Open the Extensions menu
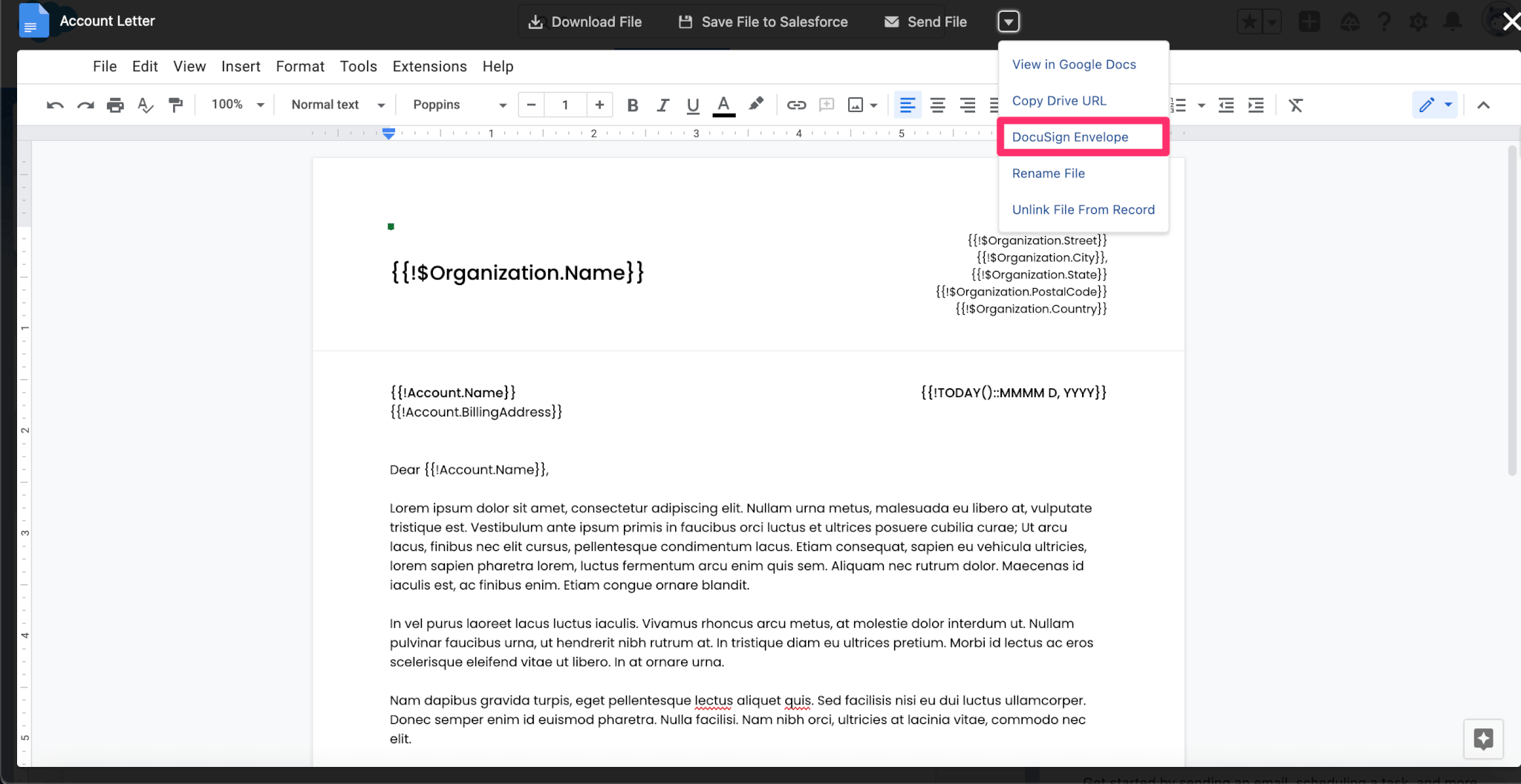 429,66
